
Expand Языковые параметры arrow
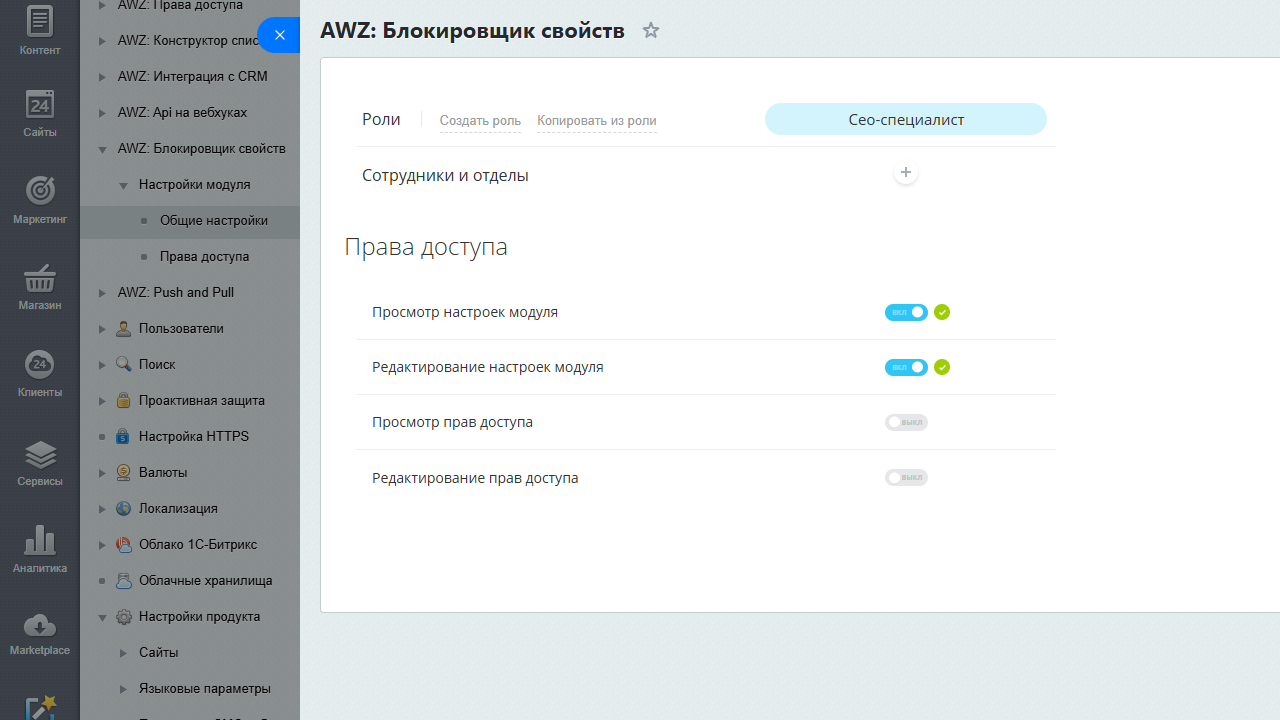click(123, 689)
